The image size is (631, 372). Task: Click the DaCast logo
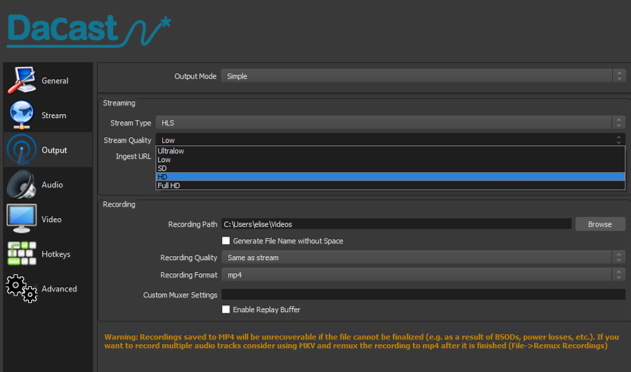89,31
